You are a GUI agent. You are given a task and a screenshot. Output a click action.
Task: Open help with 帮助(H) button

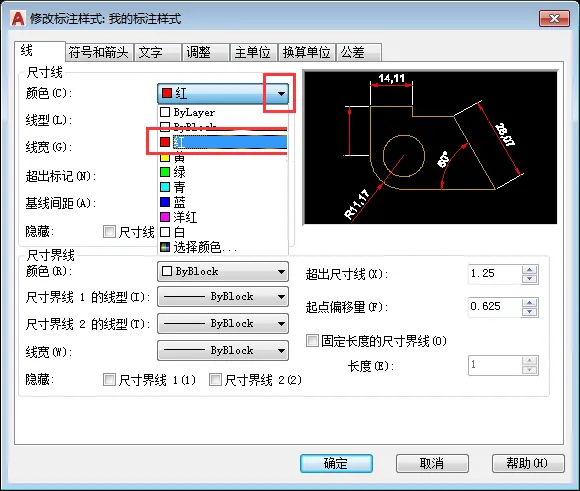click(x=528, y=464)
